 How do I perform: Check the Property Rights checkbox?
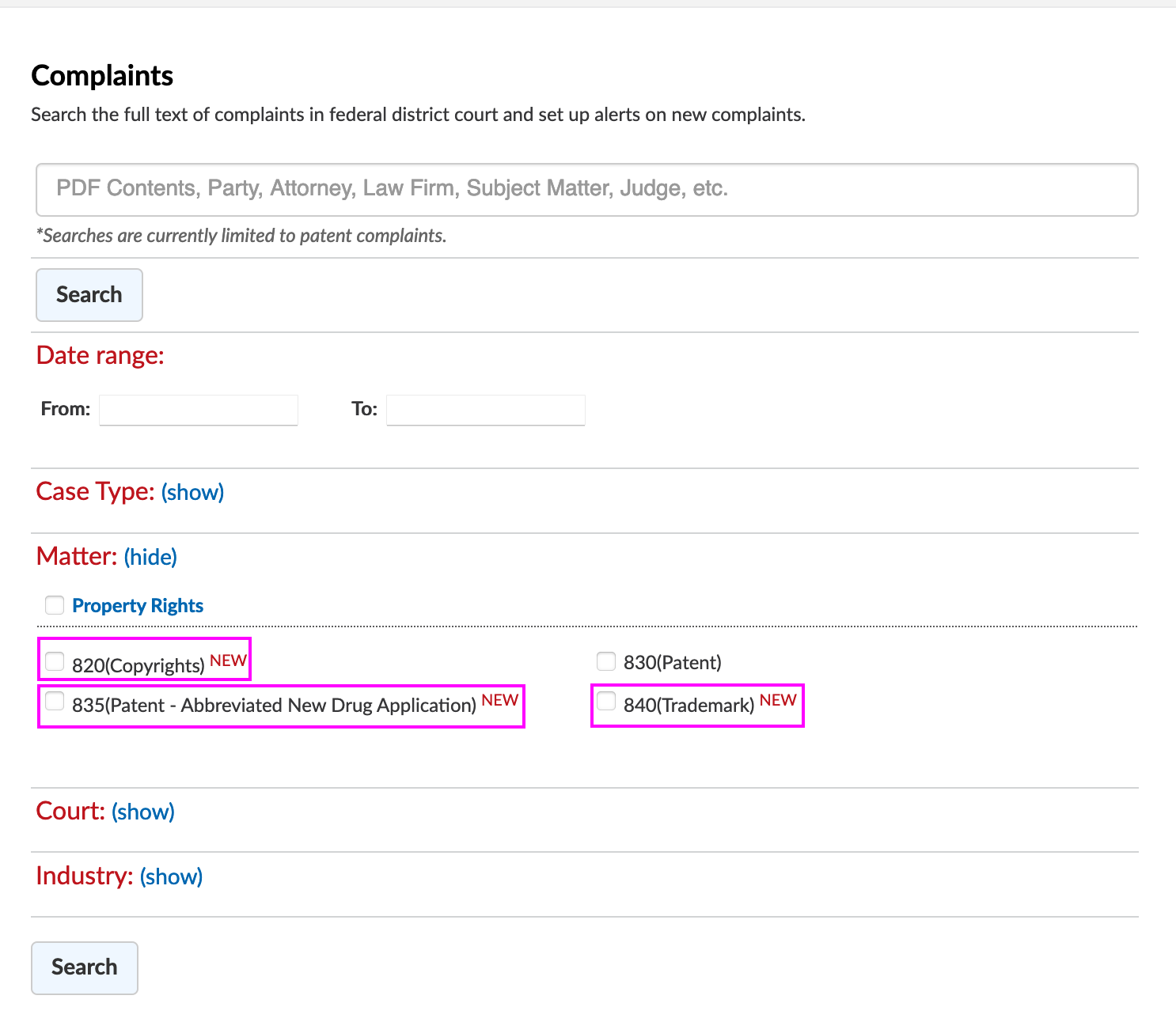[x=55, y=605]
